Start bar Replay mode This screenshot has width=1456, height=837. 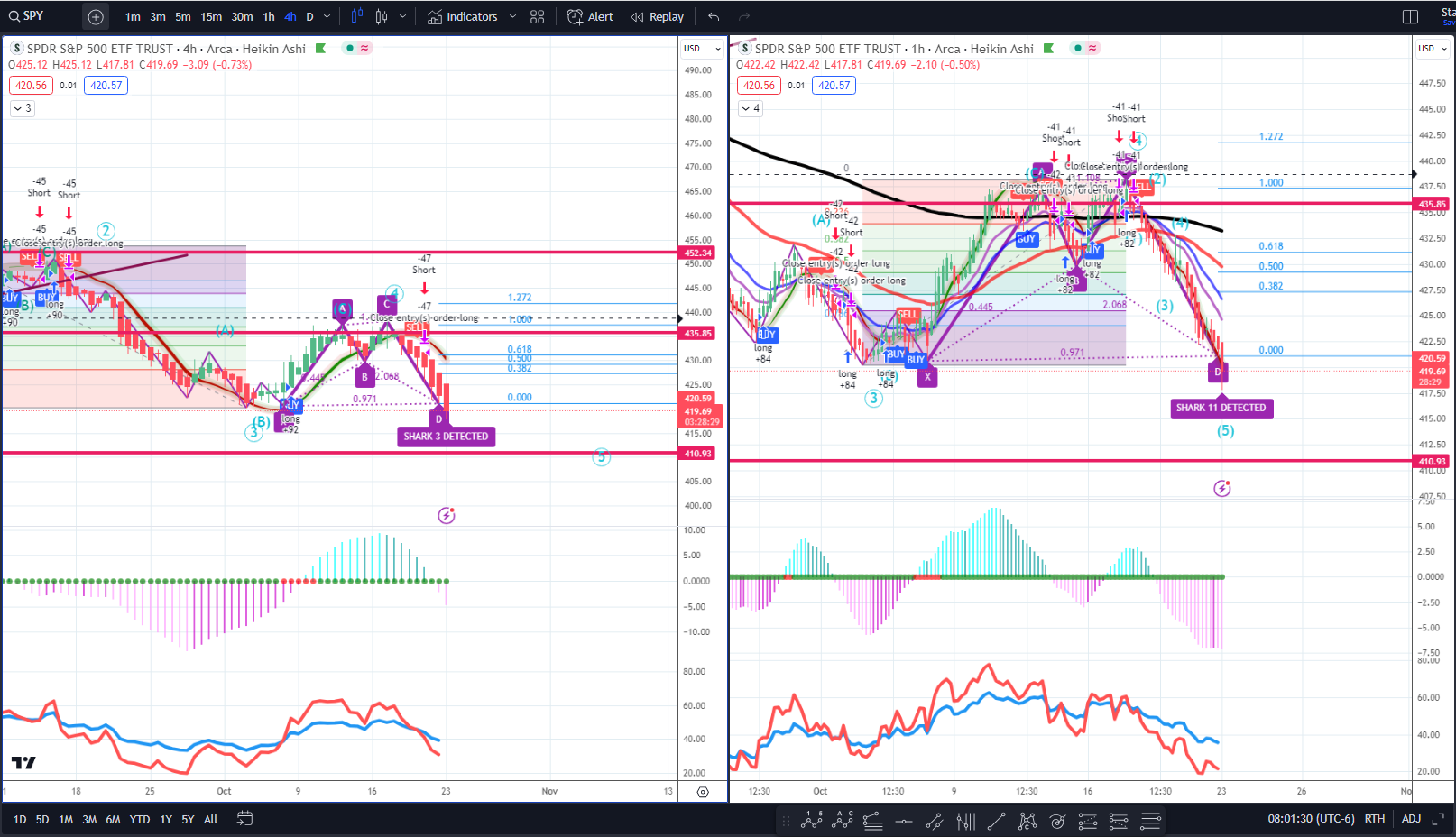658,16
